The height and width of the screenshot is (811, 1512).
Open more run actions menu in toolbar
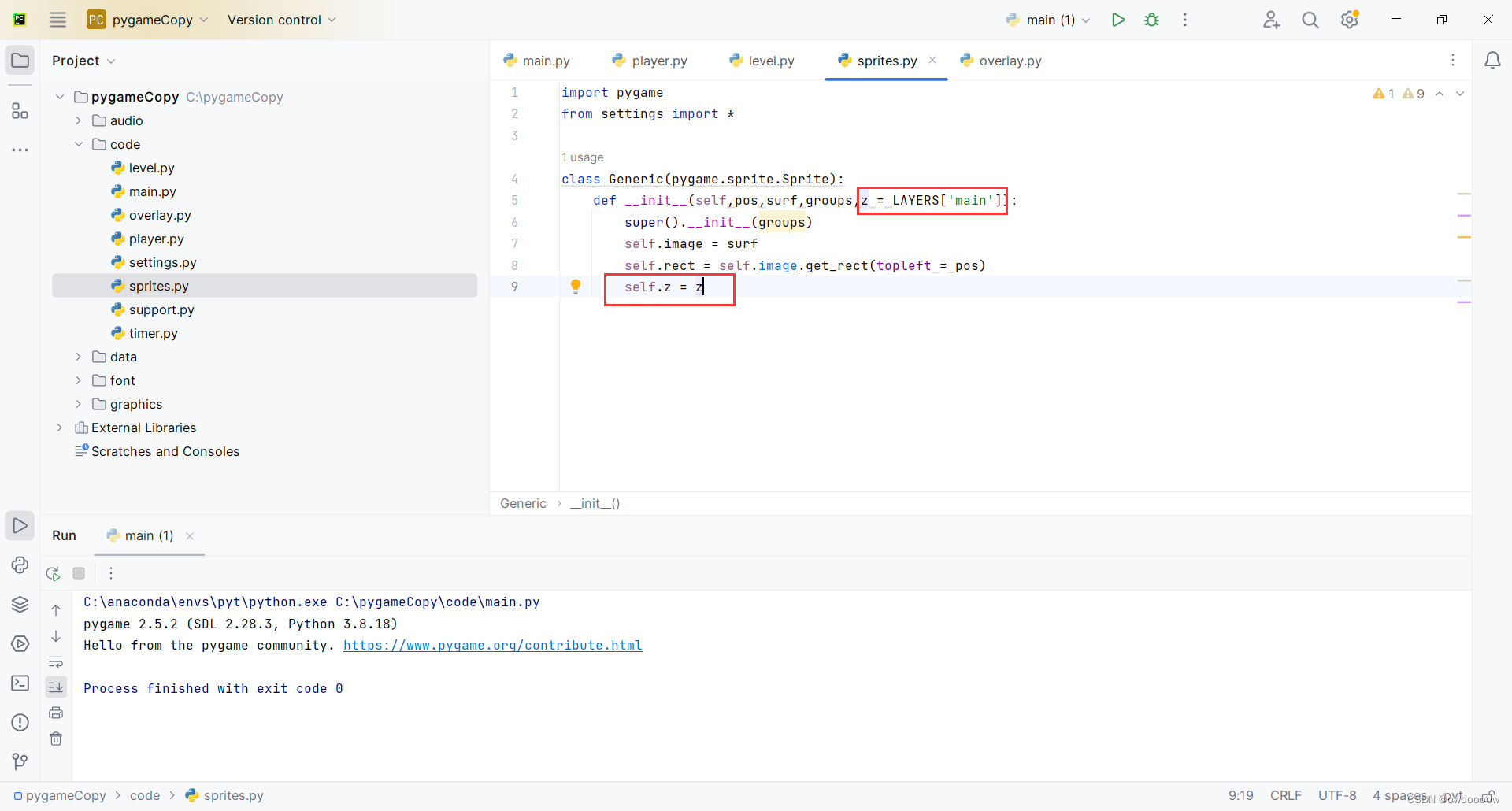tap(1185, 20)
